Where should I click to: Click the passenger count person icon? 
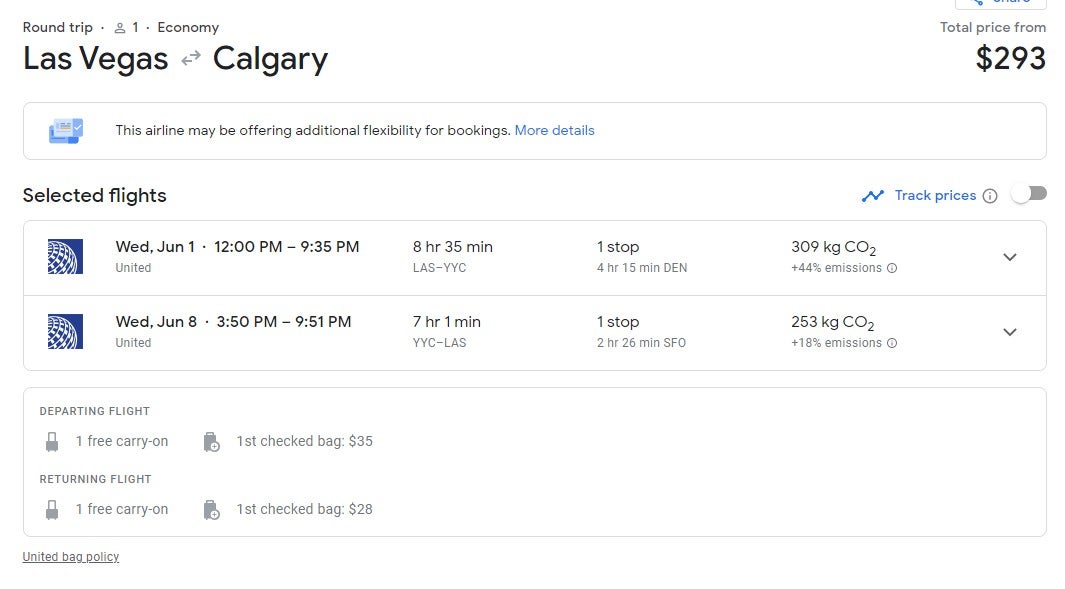(x=120, y=28)
